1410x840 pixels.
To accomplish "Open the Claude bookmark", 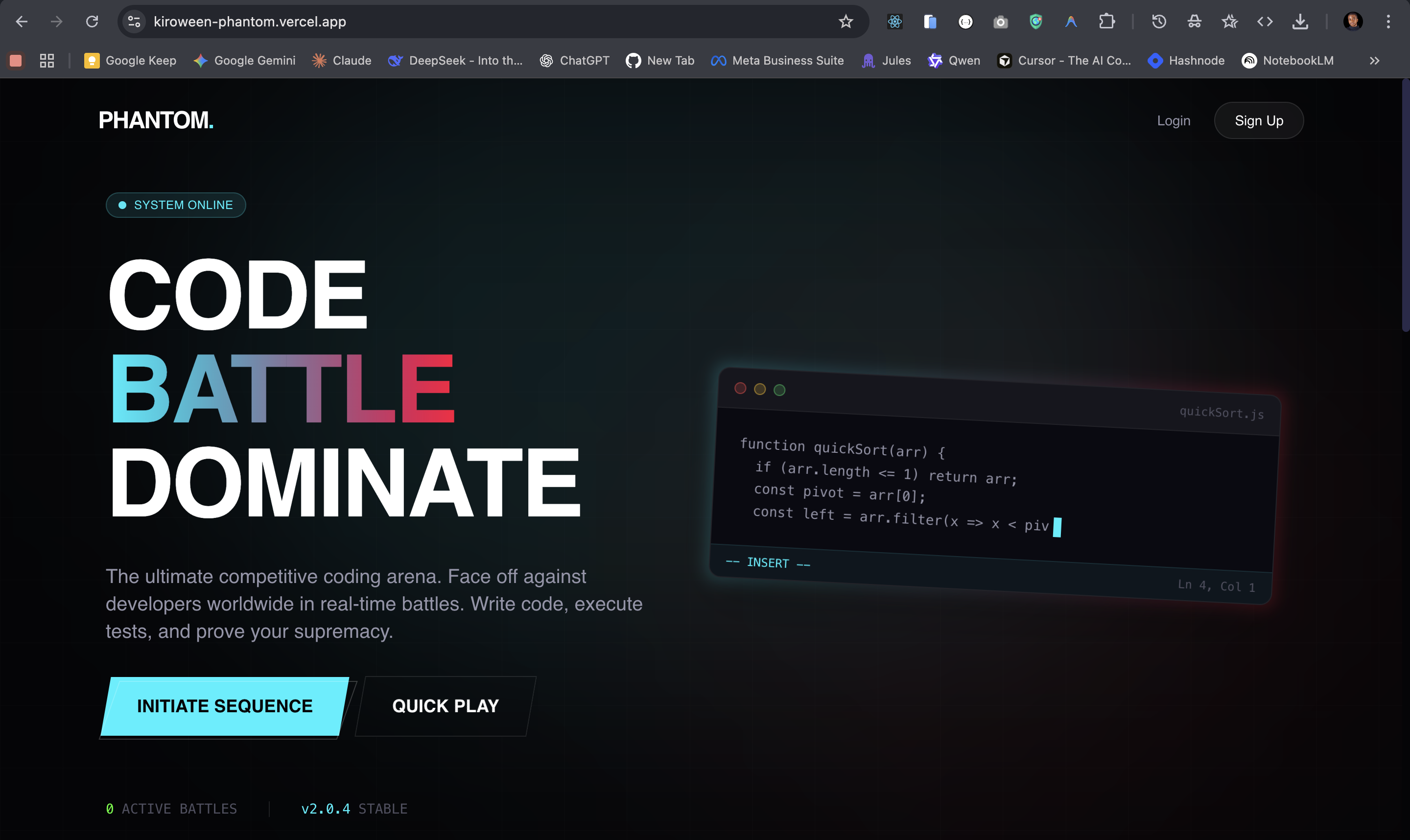I will pos(341,61).
